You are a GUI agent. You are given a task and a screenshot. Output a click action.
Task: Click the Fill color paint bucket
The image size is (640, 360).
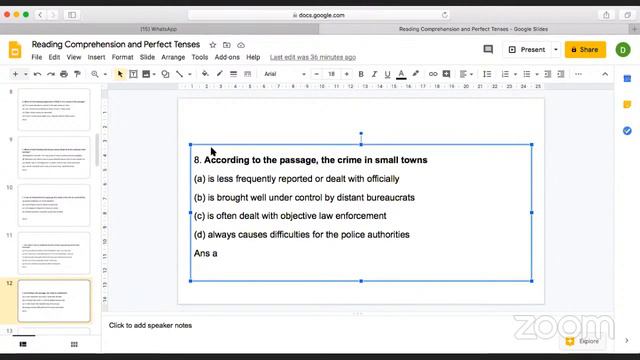(x=205, y=74)
